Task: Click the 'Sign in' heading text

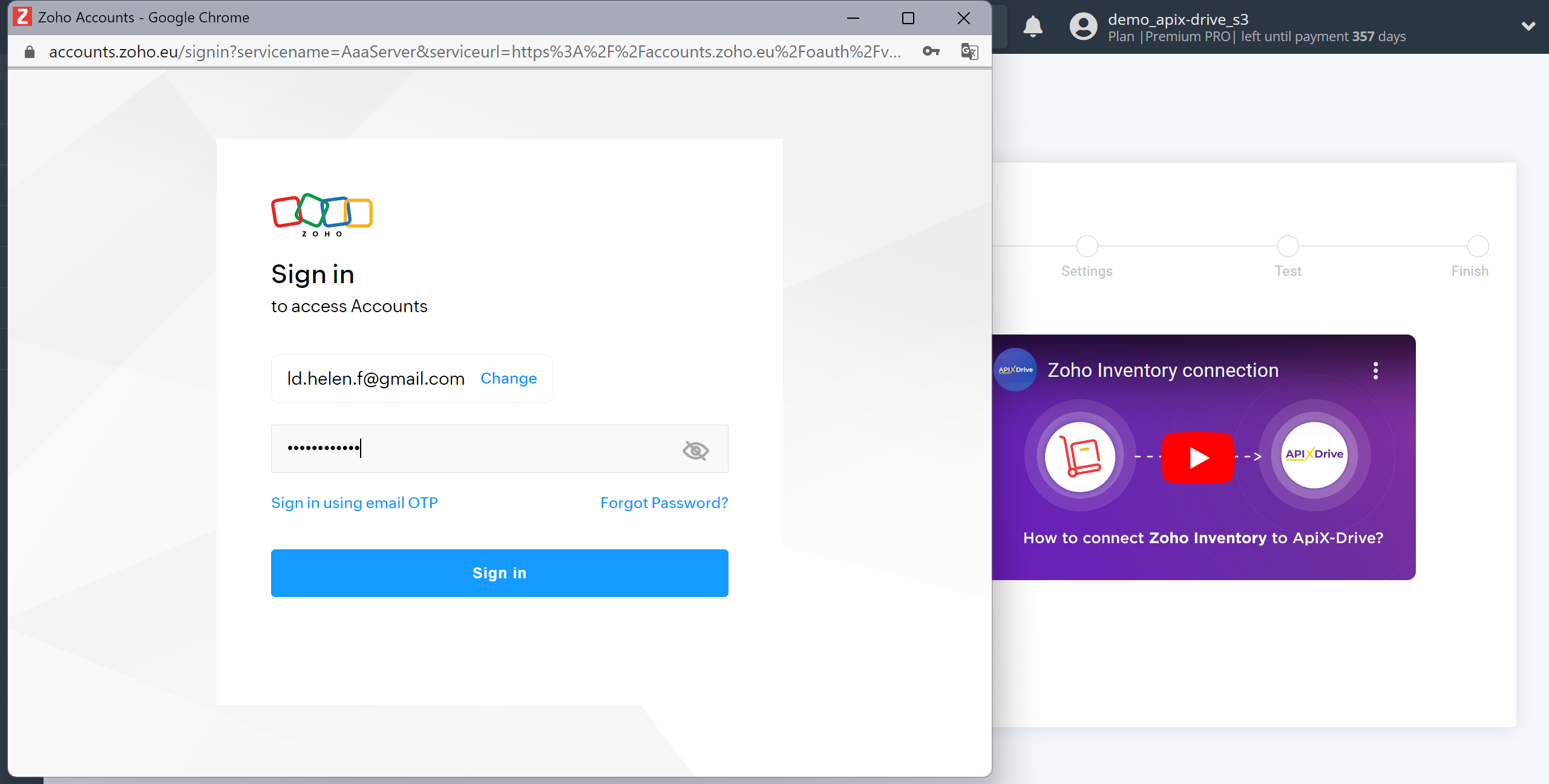Action: [312, 275]
